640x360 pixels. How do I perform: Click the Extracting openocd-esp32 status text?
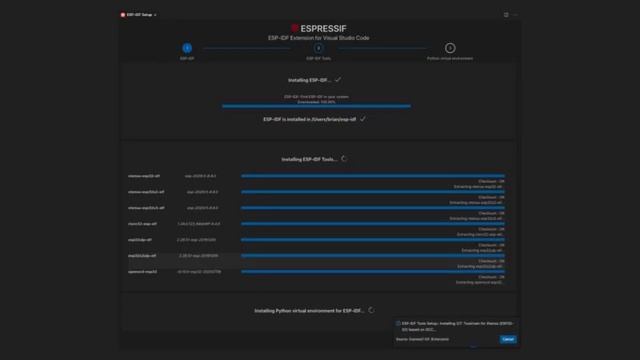[480, 282]
